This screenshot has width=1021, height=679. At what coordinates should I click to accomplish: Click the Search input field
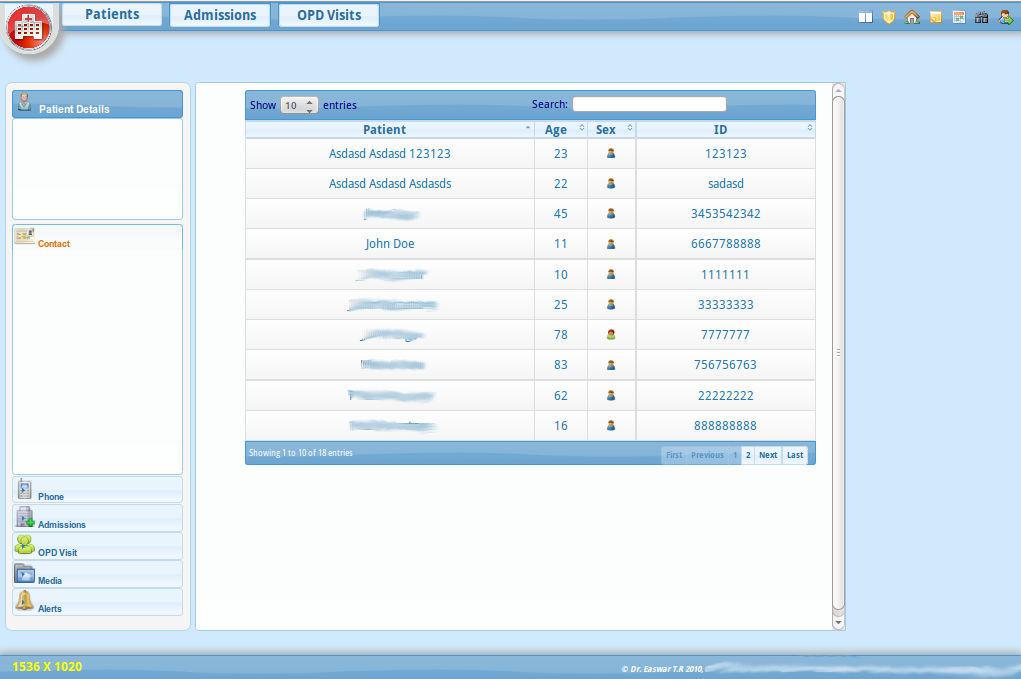(x=649, y=104)
